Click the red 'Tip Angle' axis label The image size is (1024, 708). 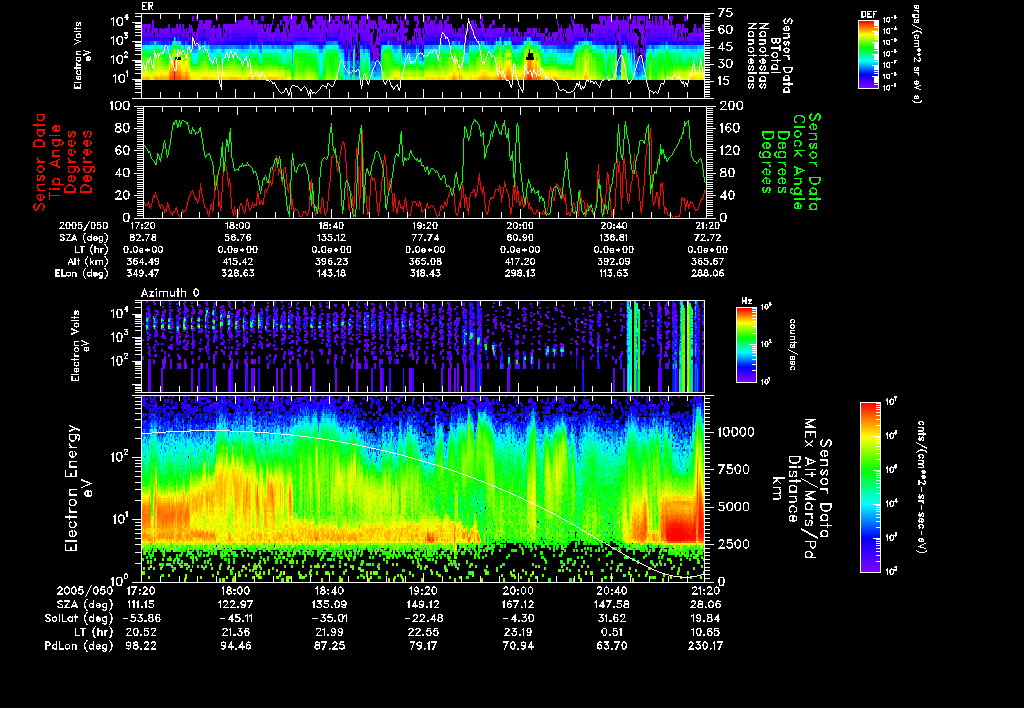56,162
